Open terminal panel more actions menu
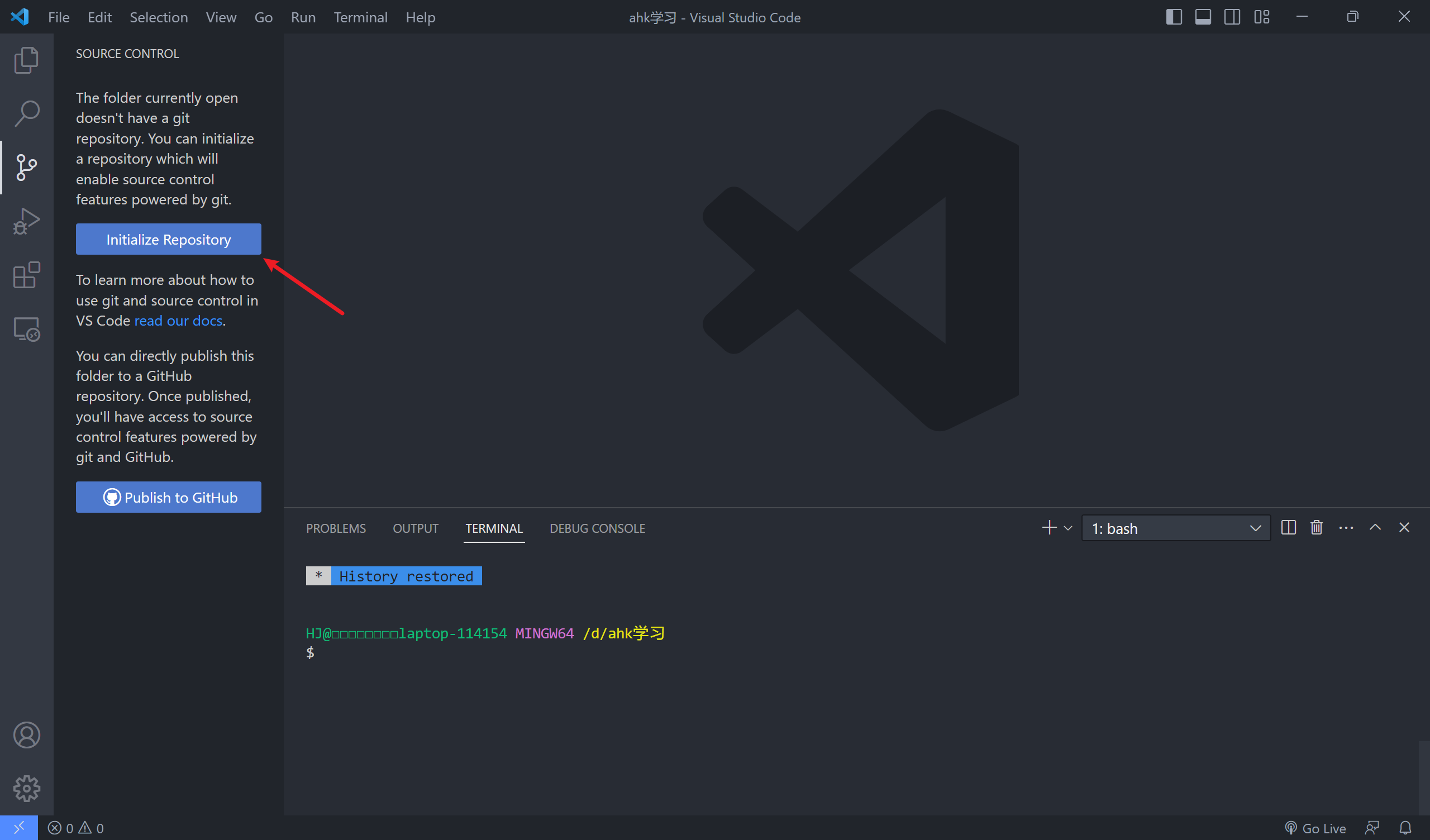 coord(1346,527)
